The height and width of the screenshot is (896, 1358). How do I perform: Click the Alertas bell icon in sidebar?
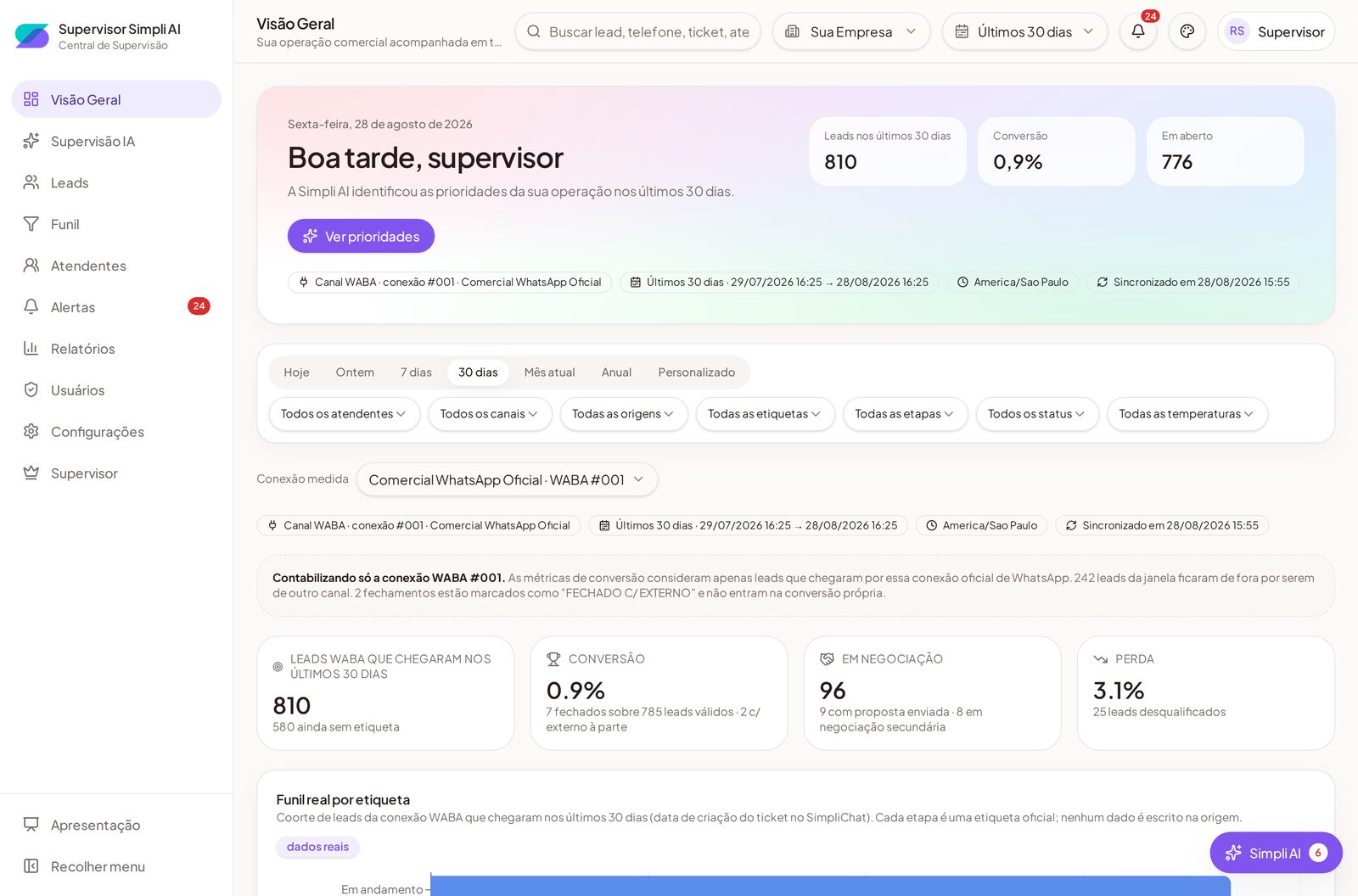point(31,307)
